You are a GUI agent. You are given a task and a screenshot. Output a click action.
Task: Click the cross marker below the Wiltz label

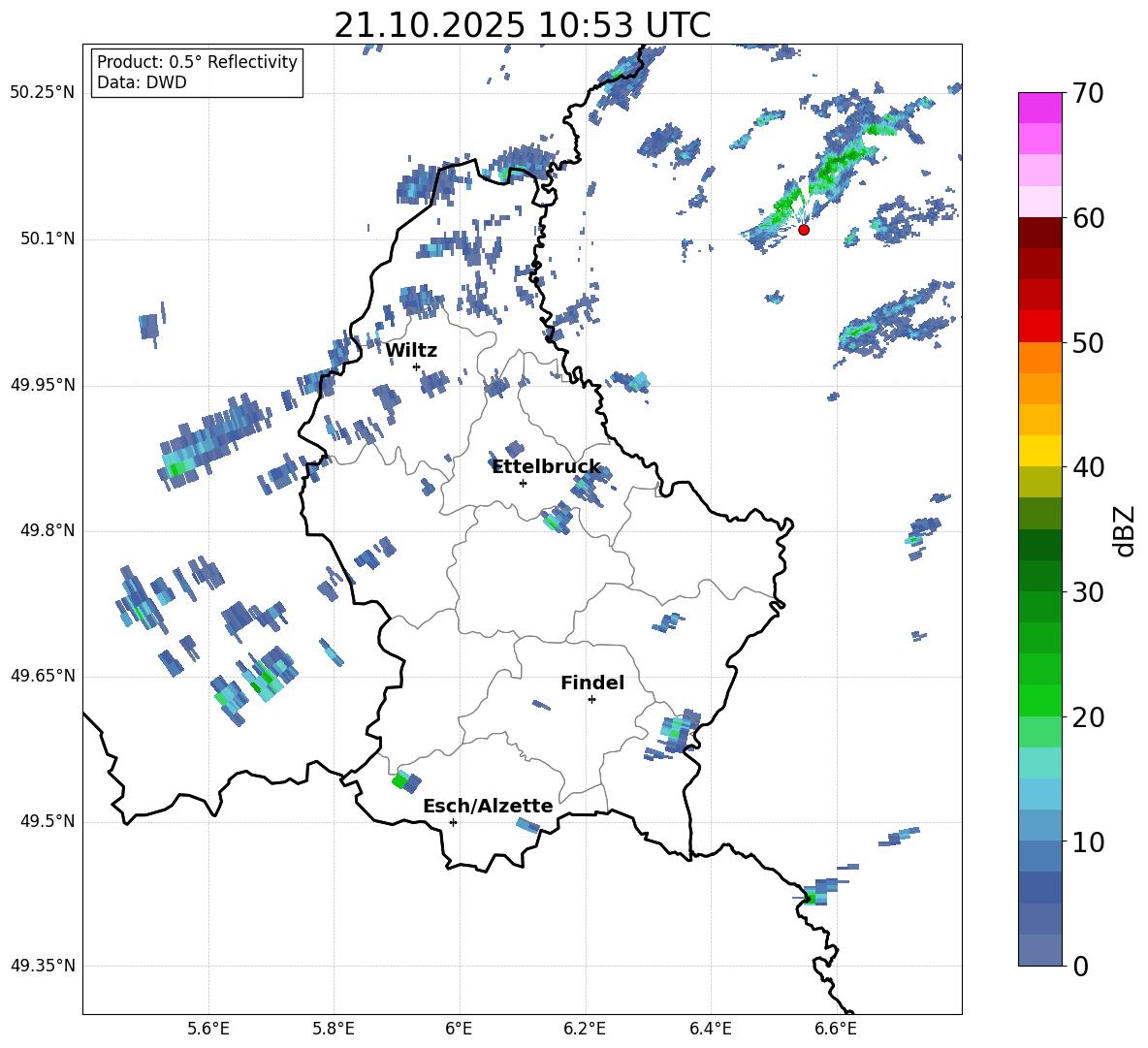pos(416,366)
